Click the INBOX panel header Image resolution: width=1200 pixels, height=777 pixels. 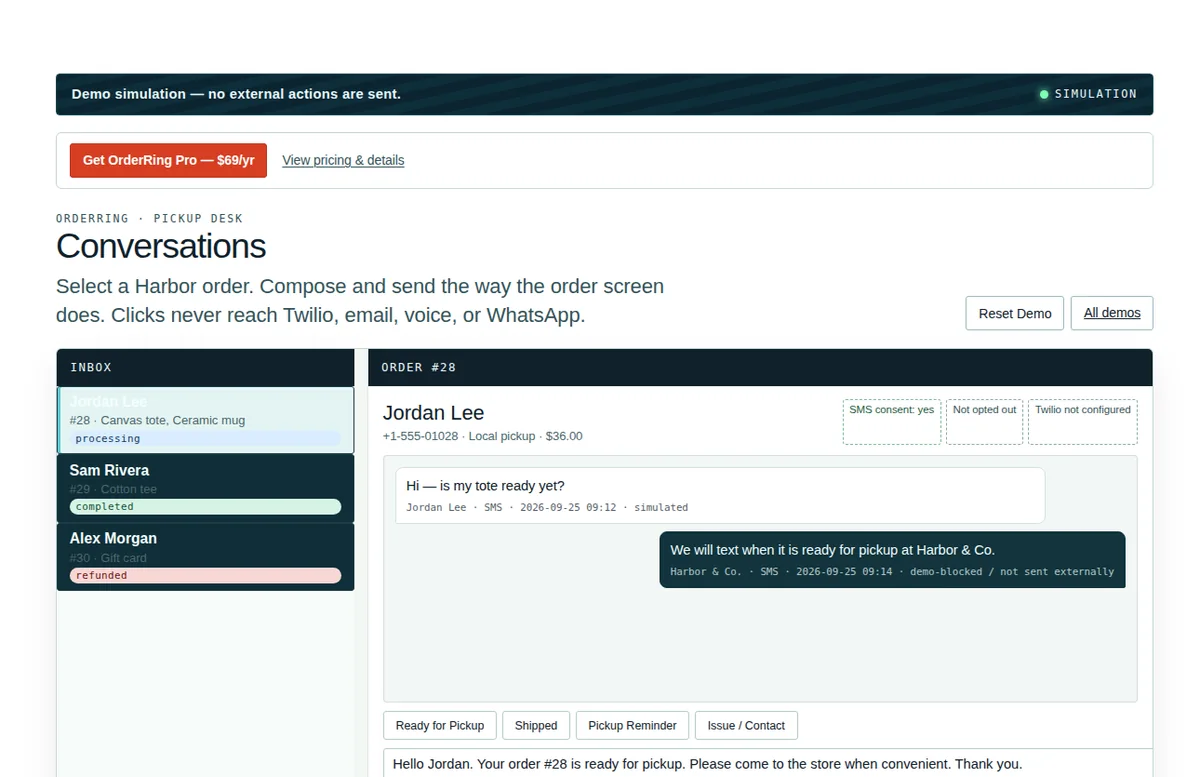point(205,367)
